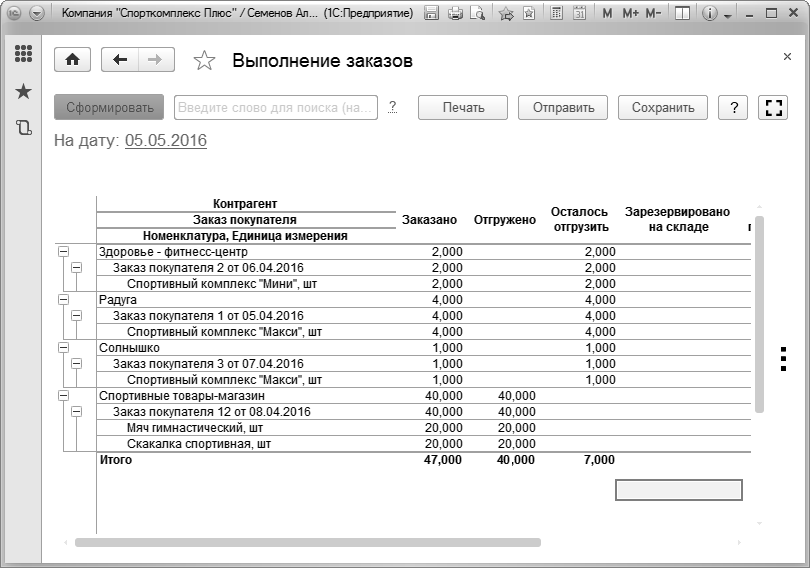Open History scroll icon in sidebar

point(23,127)
